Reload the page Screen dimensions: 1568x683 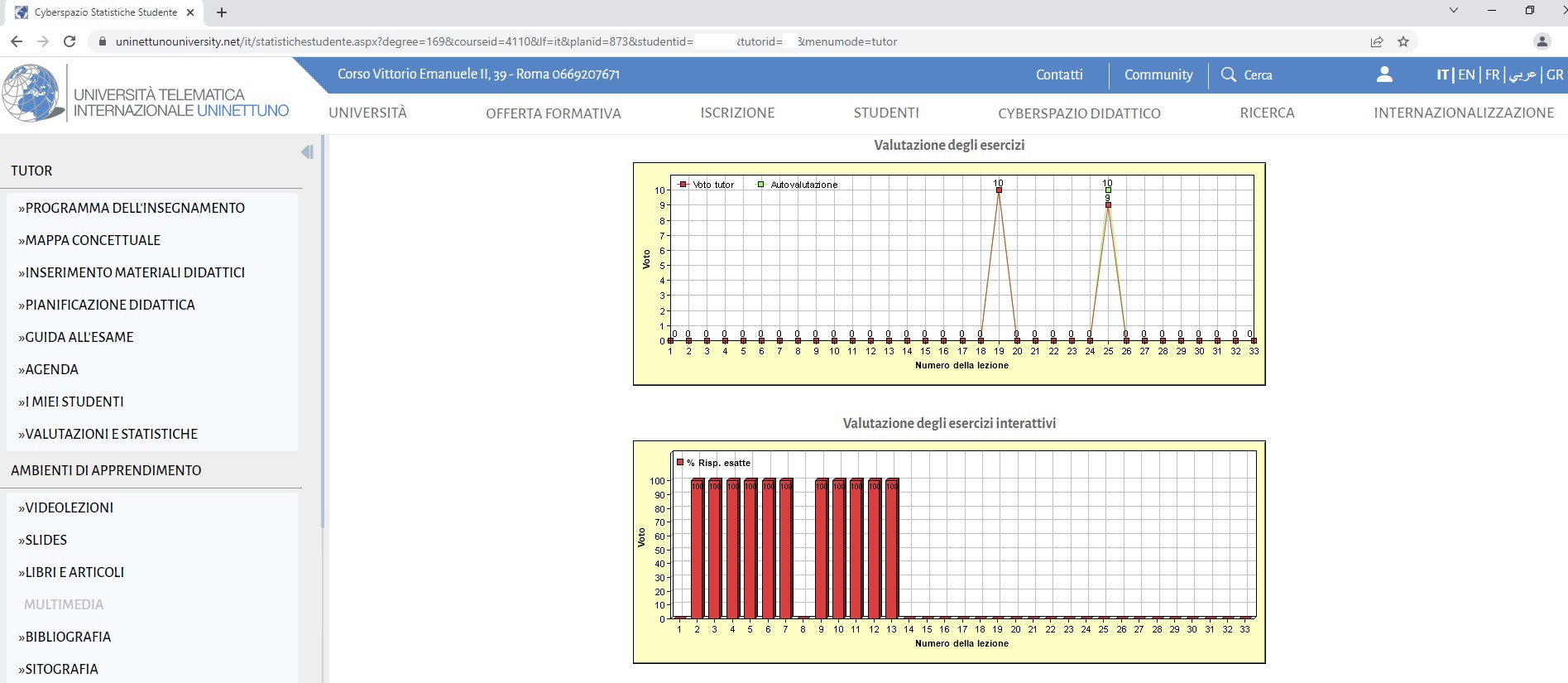70,41
